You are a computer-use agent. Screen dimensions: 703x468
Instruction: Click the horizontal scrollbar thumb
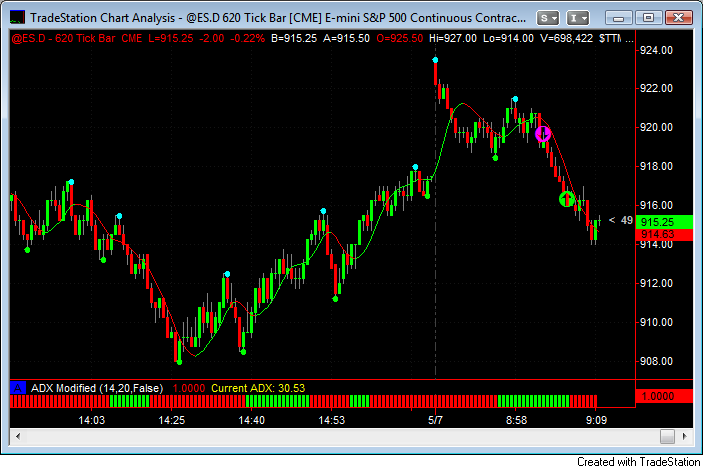coord(667,436)
